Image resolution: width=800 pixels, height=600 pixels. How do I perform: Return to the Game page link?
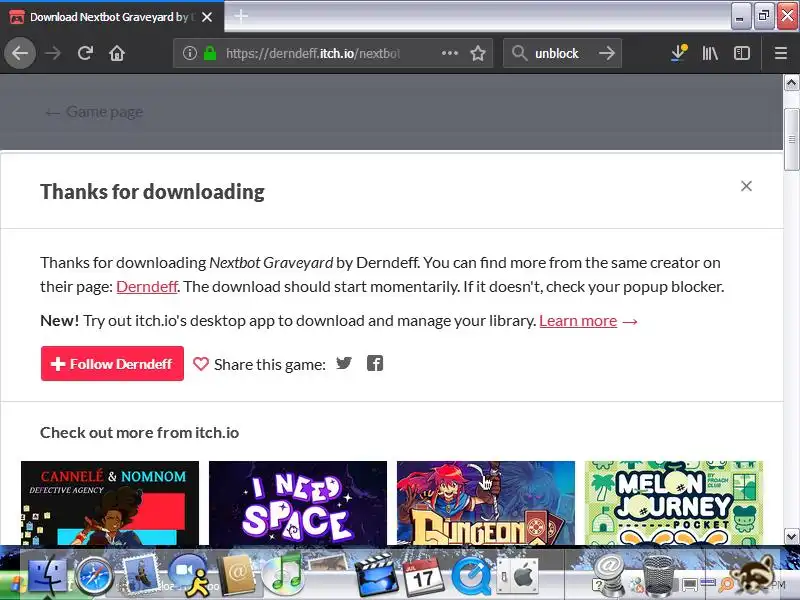(94, 112)
